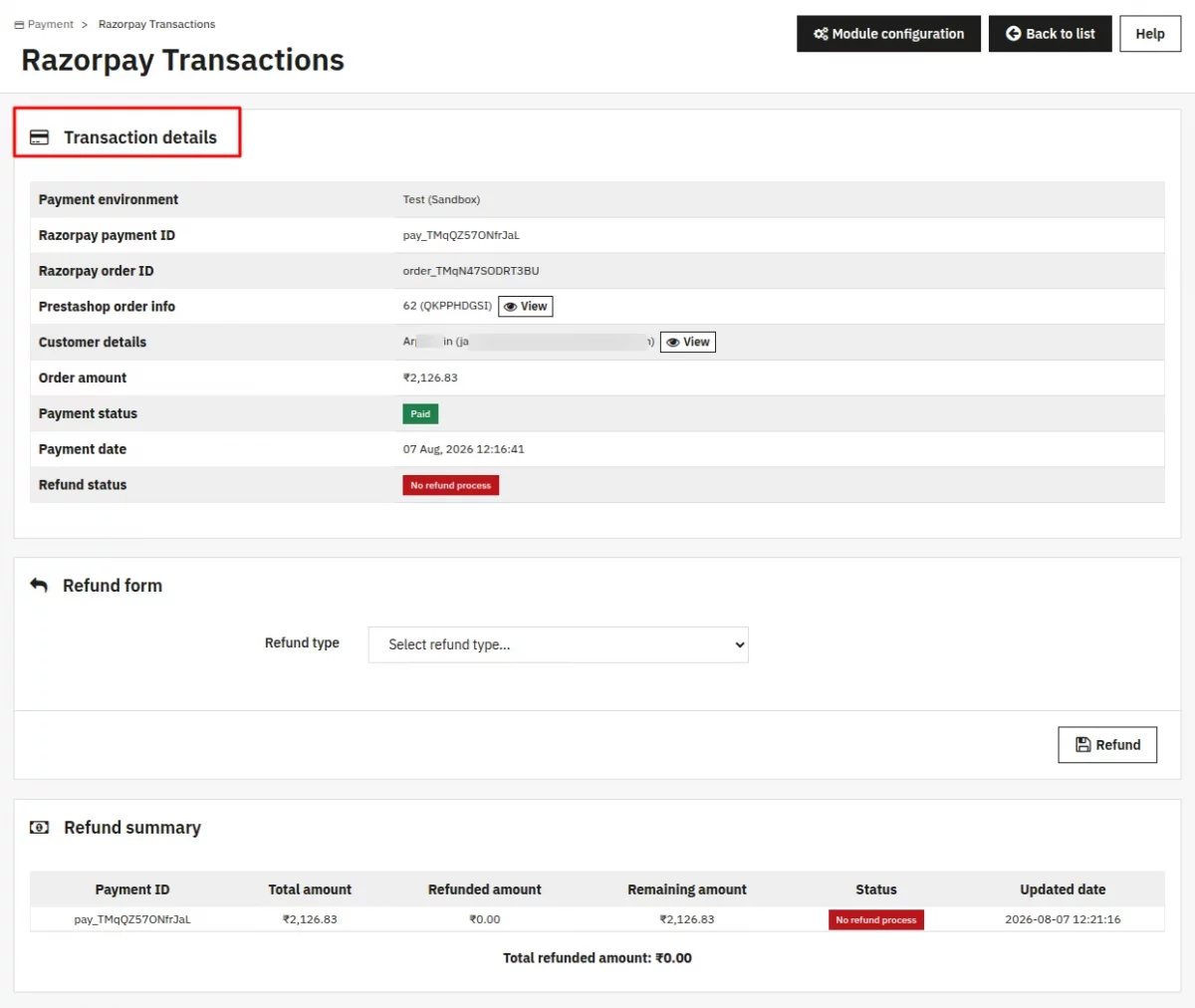Viewport: 1195px width, 1008px height.
Task: View Prestashop order 62 details
Action: (x=525, y=307)
